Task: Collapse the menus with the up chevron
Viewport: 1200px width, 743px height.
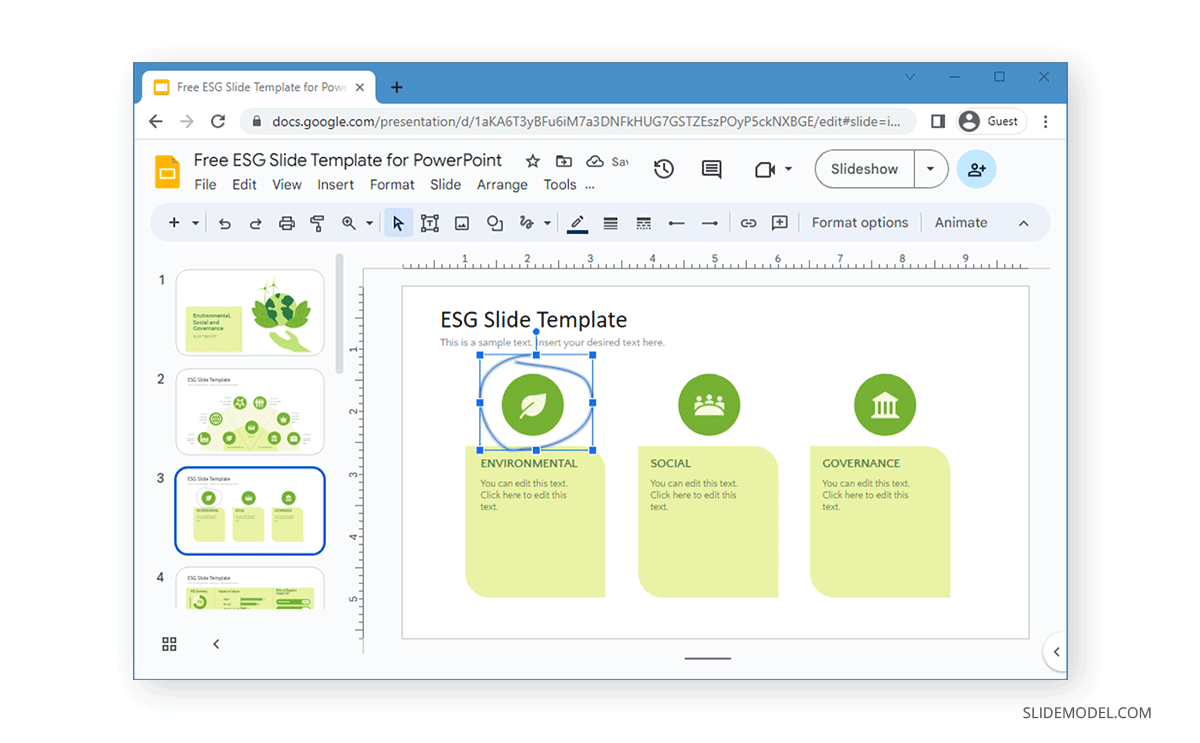Action: (x=1024, y=223)
